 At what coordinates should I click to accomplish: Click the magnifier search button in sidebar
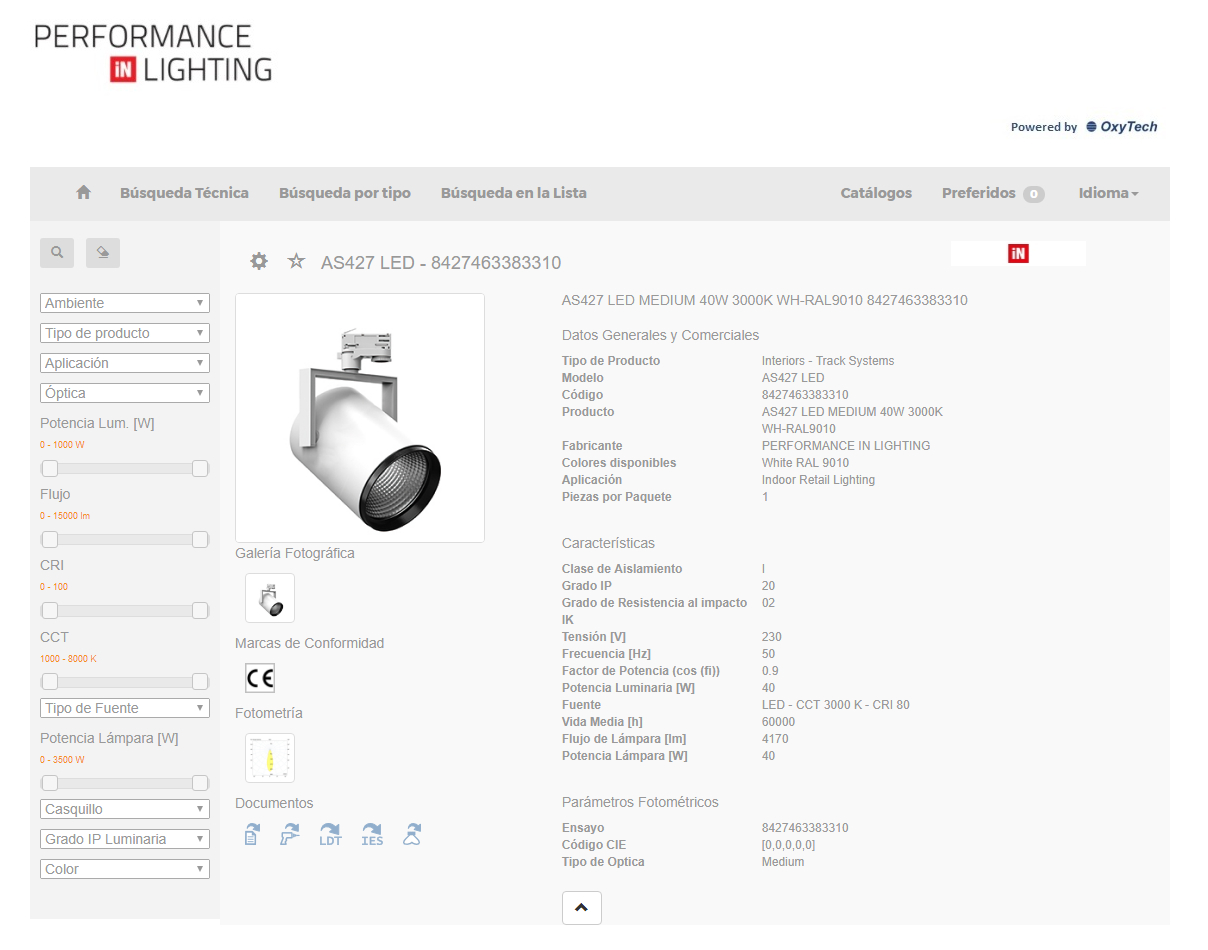pyautogui.click(x=57, y=253)
